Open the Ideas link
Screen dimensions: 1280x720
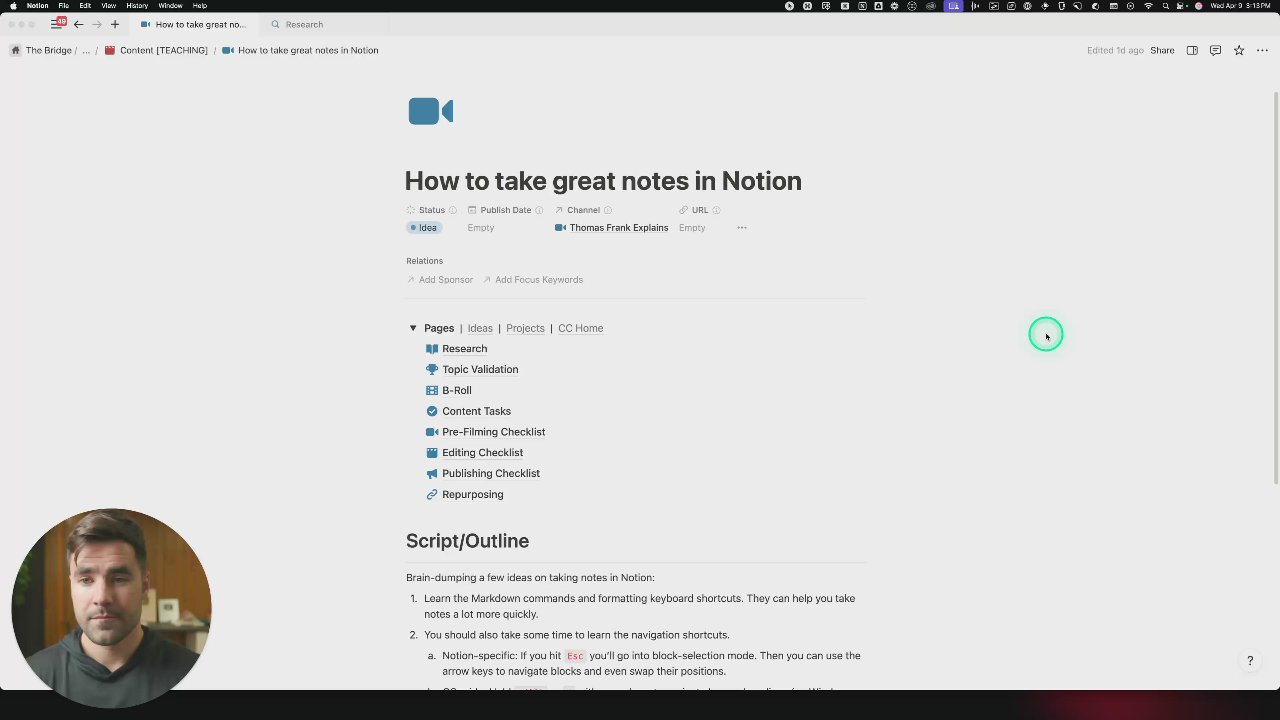pyautogui.click(x=480, y=328)
